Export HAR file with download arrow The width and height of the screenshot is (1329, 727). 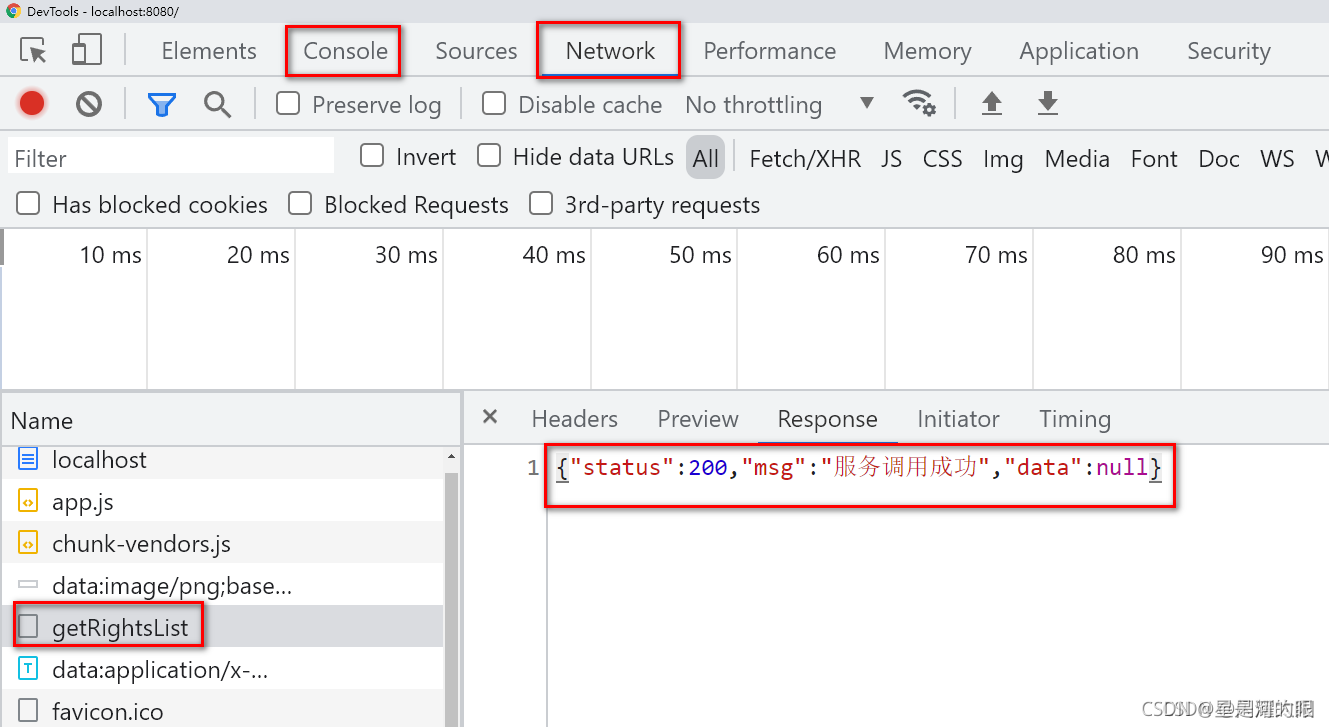click(x=1047, y=103)
